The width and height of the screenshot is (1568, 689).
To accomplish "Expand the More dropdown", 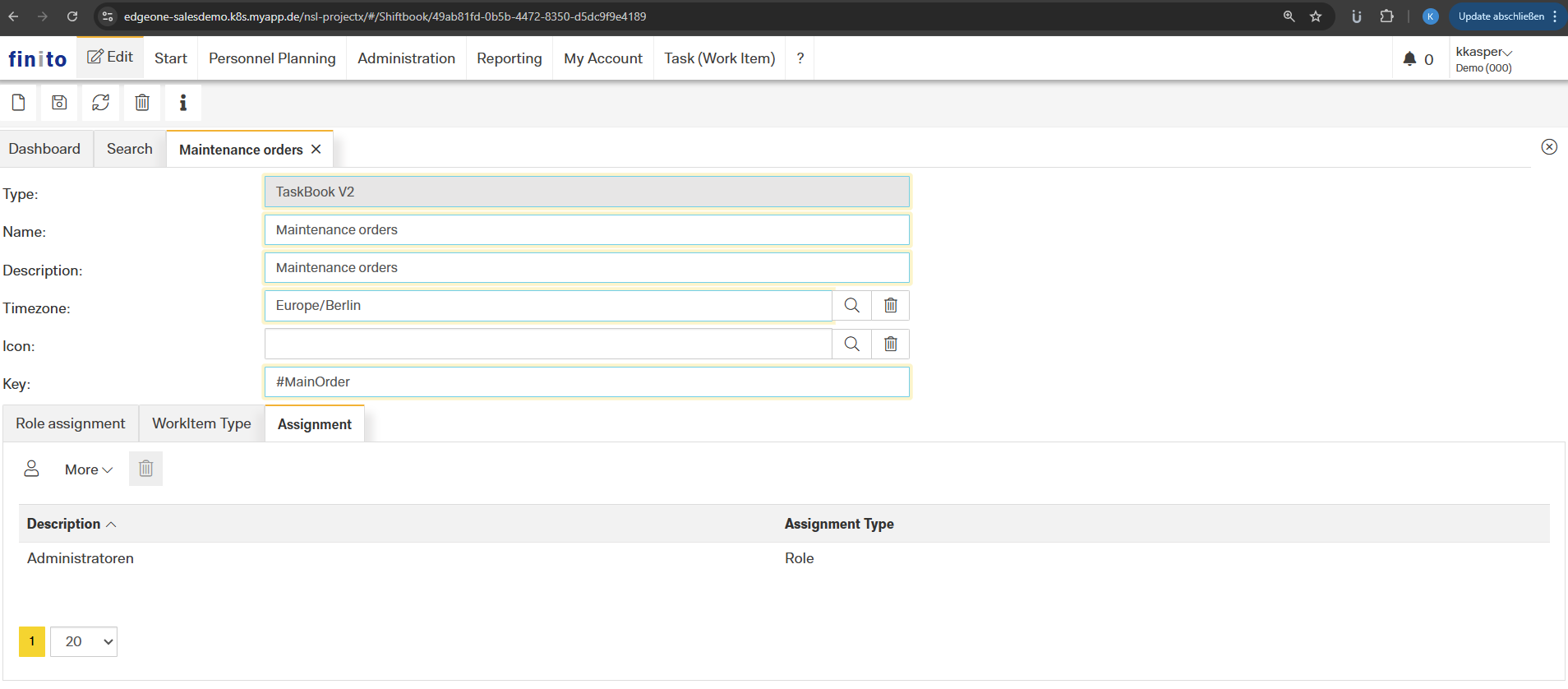I will (x=88, y=469).
